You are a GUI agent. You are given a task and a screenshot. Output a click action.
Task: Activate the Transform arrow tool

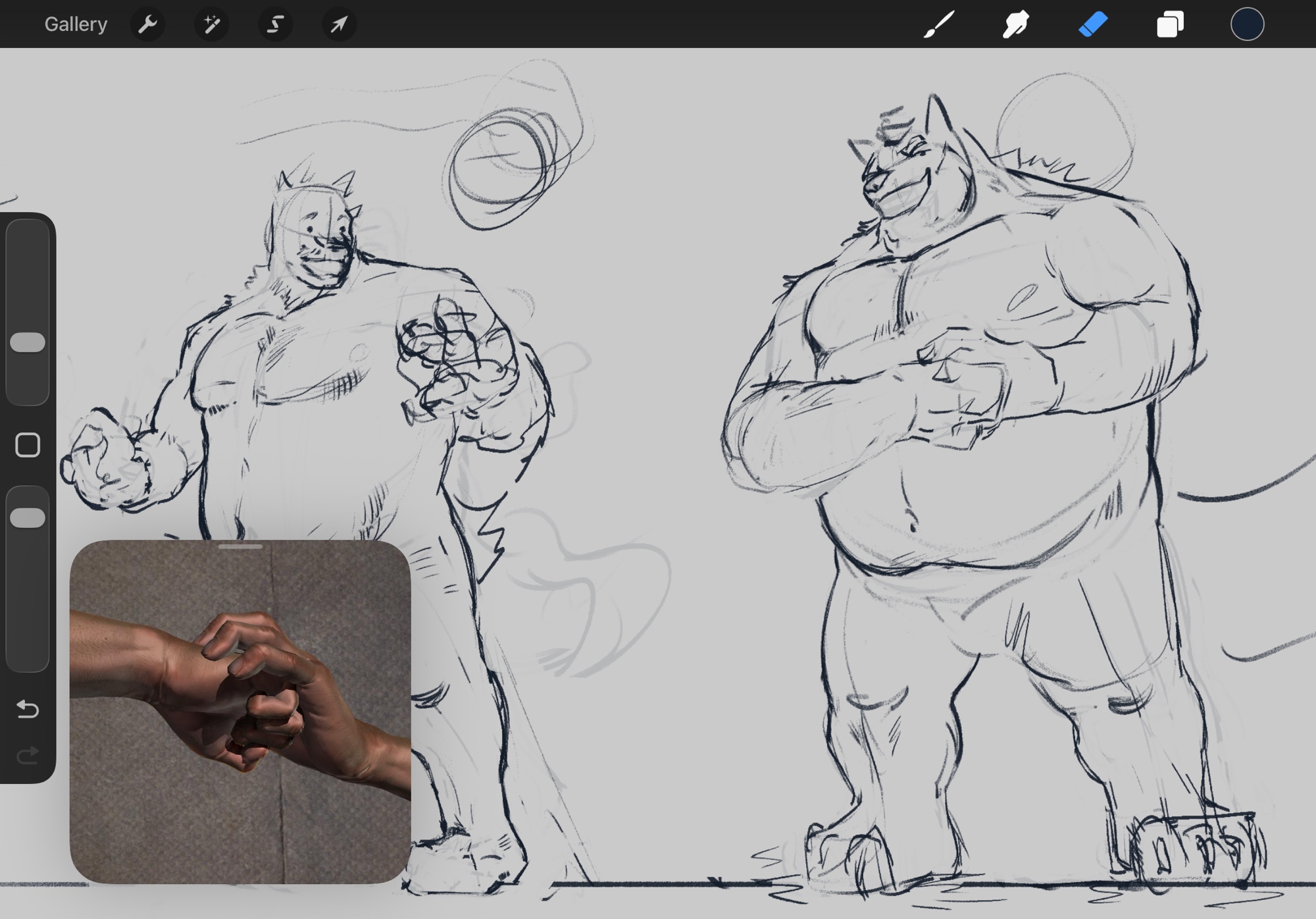coord(339,24)
